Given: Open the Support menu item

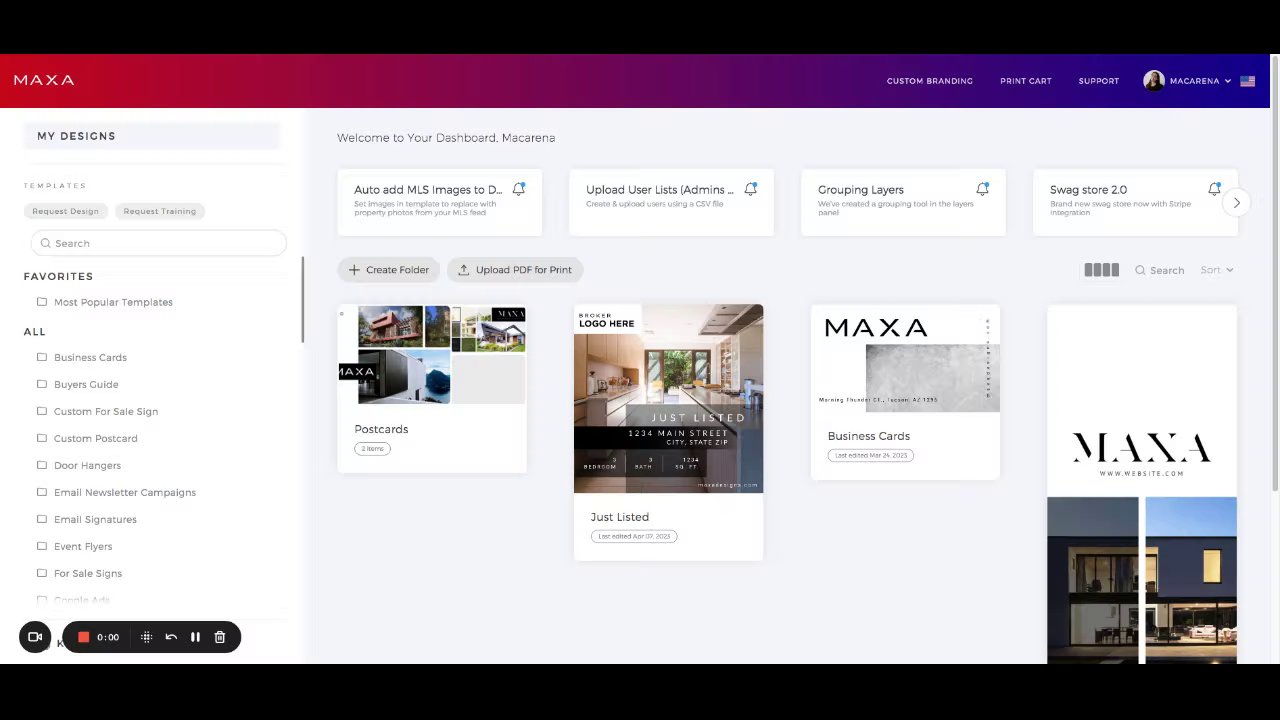Looking at the screenshot, I should click(x=1099, y=81).
